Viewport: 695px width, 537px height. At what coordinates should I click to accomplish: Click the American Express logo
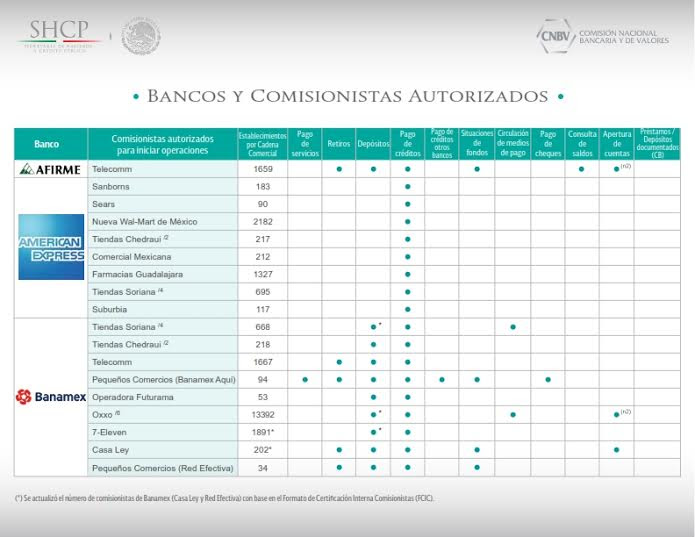(51, 247)
